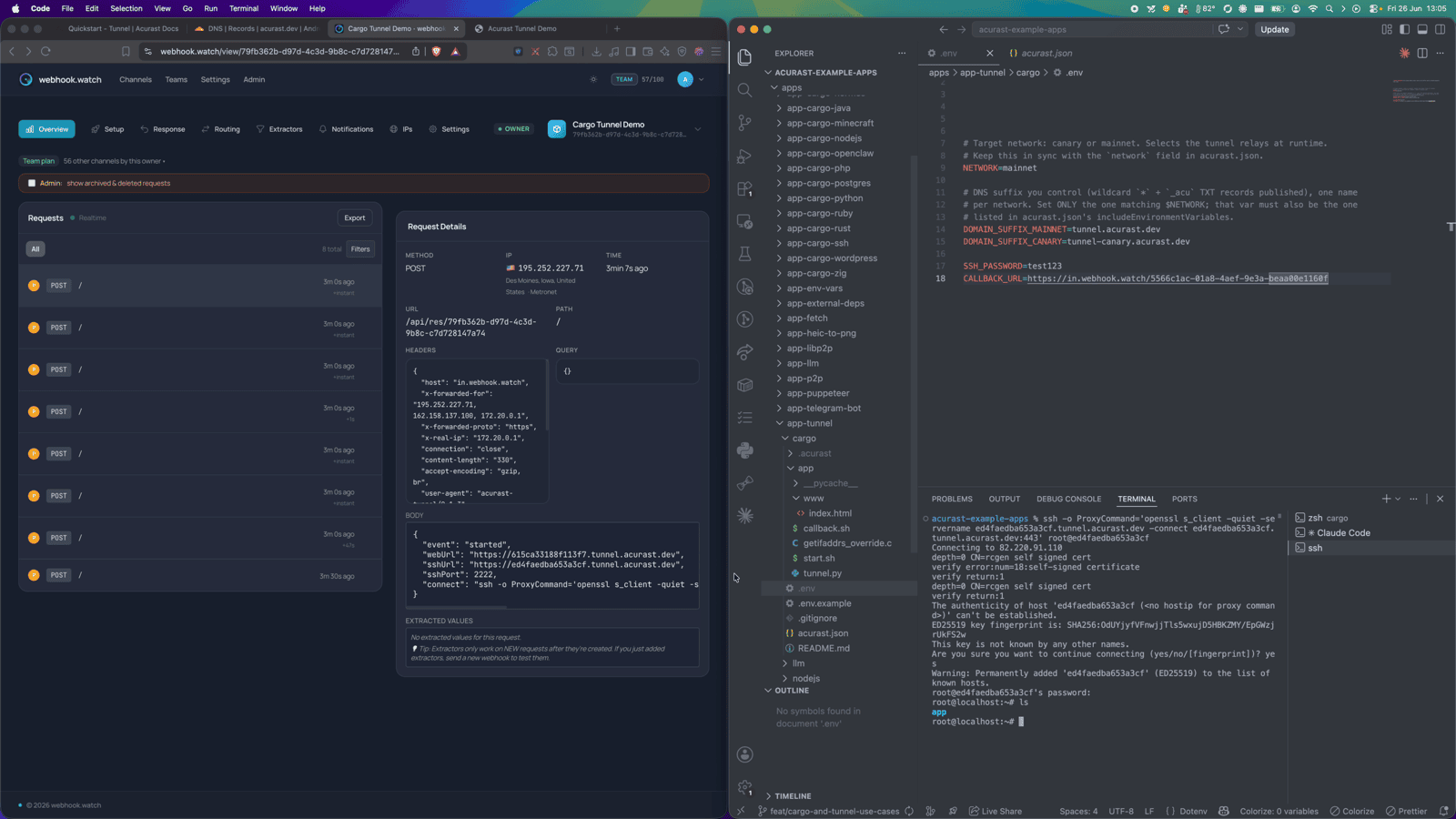Collapse the app-tunnel folder
Viewport: 1456px width, 819px height.
click(x=809, y=423)
